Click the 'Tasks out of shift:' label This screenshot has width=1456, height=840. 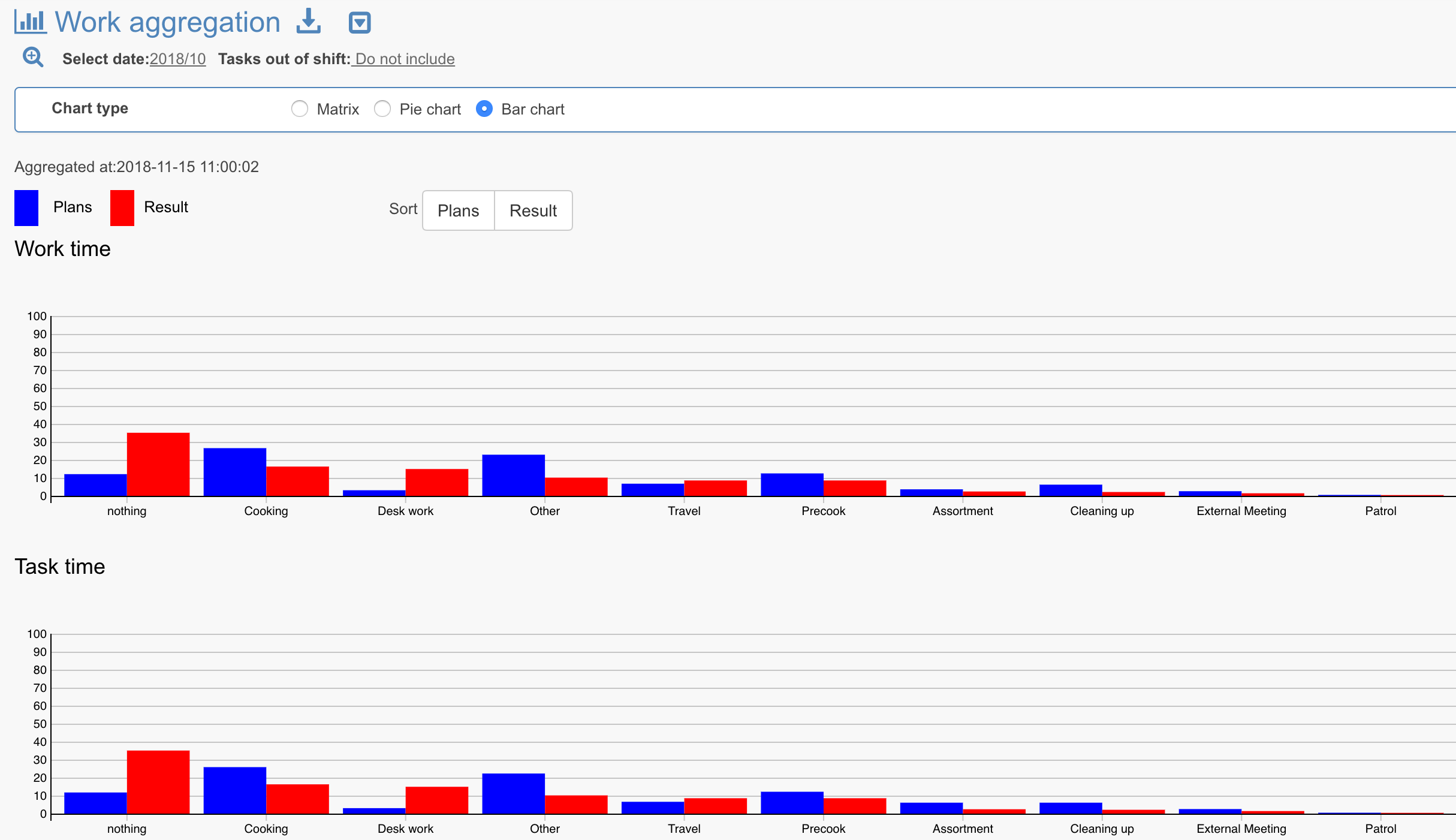(x=284, y=59)
